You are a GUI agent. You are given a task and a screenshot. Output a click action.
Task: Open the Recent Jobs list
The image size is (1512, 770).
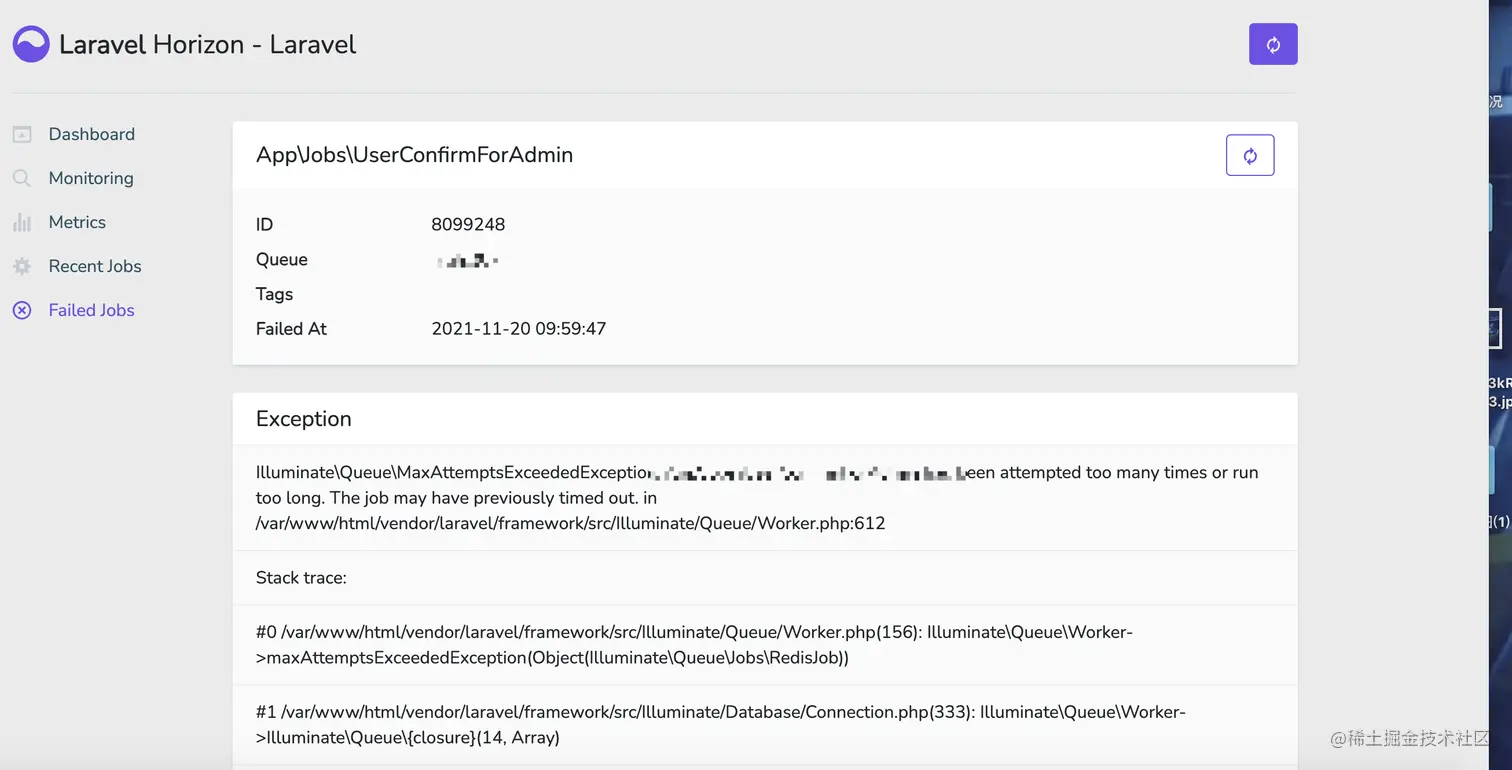[x=95, y=266]
